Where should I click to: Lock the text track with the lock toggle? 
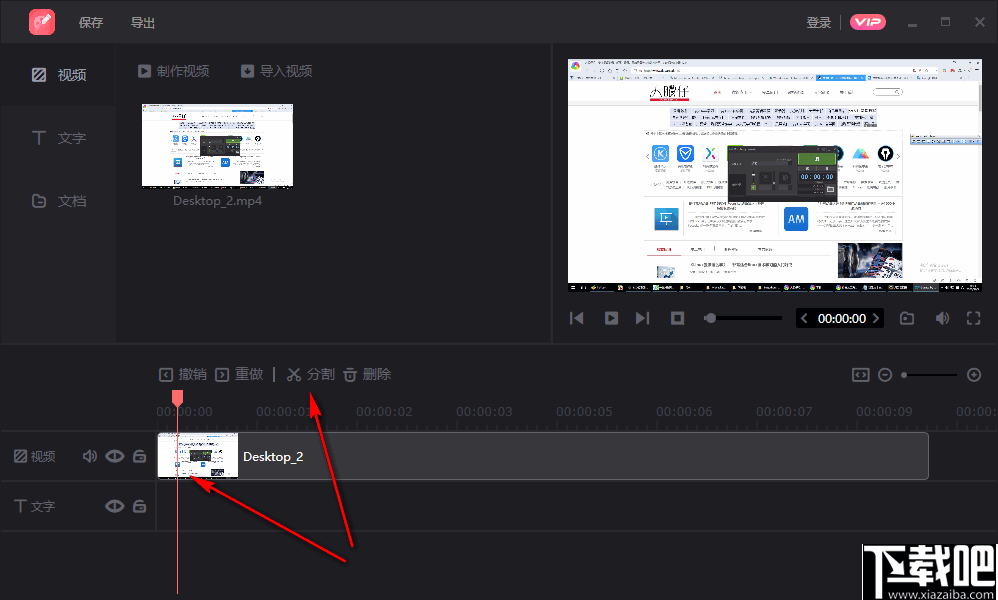(139, 506)
